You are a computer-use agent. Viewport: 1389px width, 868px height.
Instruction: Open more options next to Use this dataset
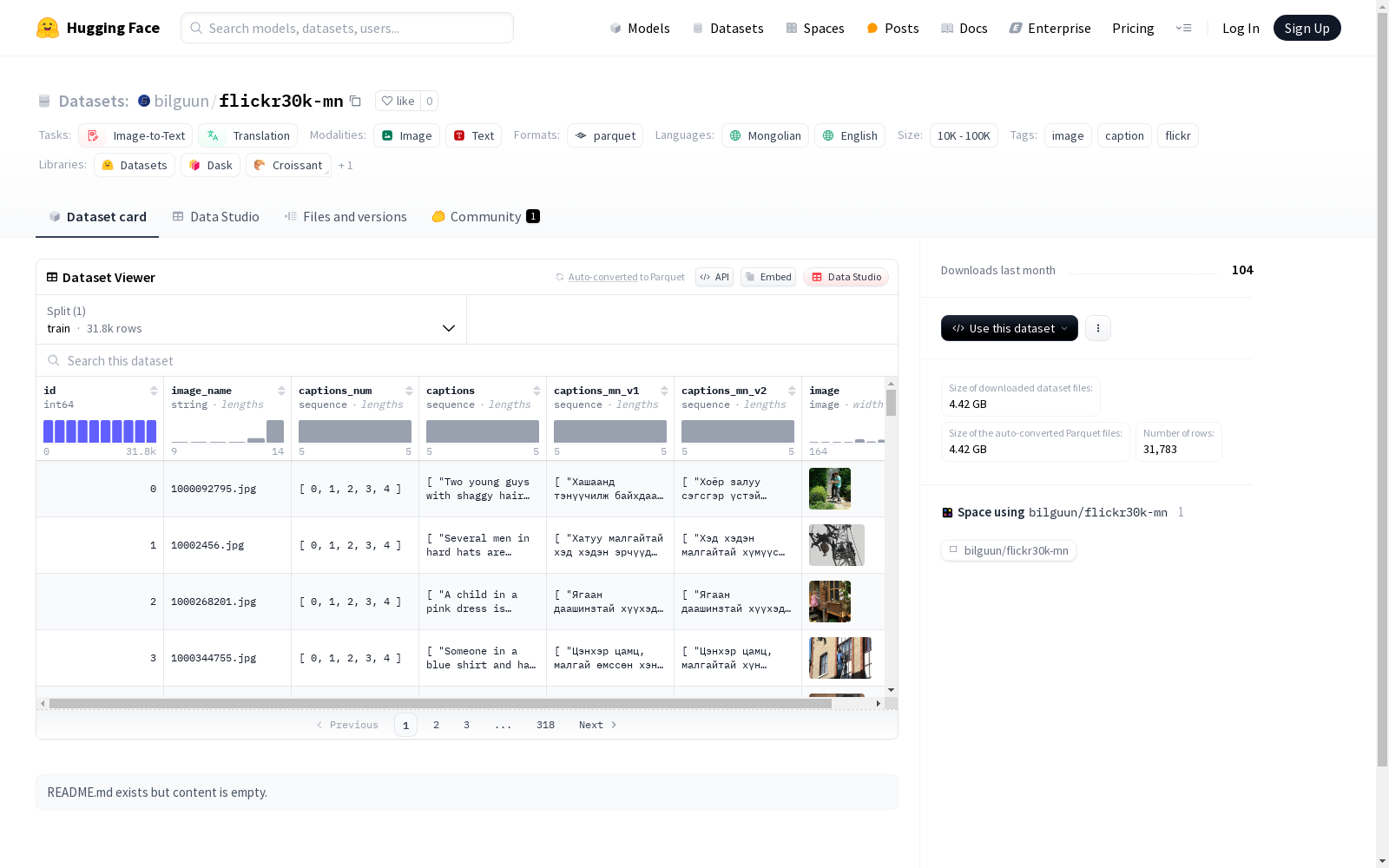pyautogui.click(x=1098, y=328)
